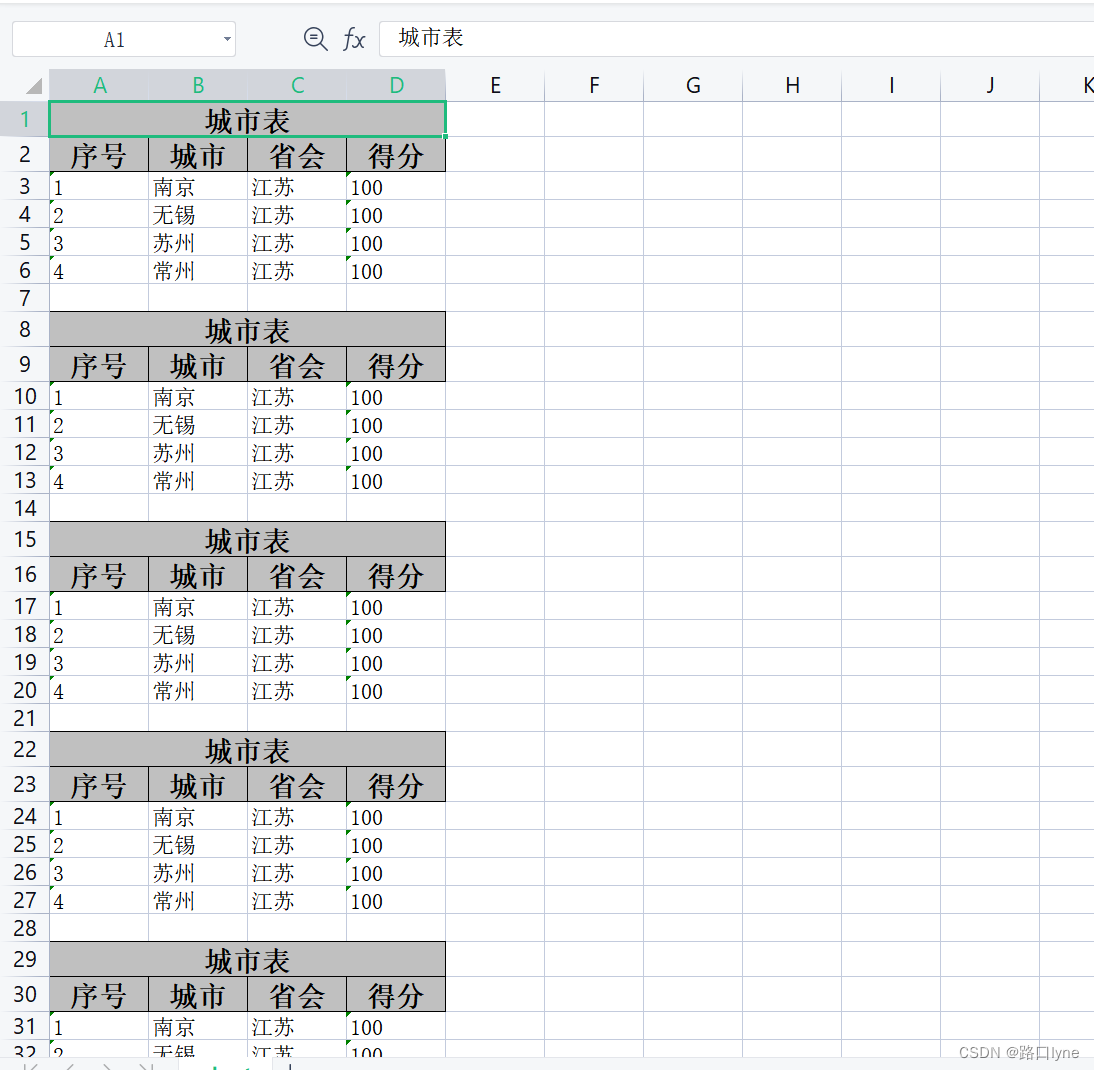
Task: Click sequence number 3 in row 5
Action: [99, 242]
